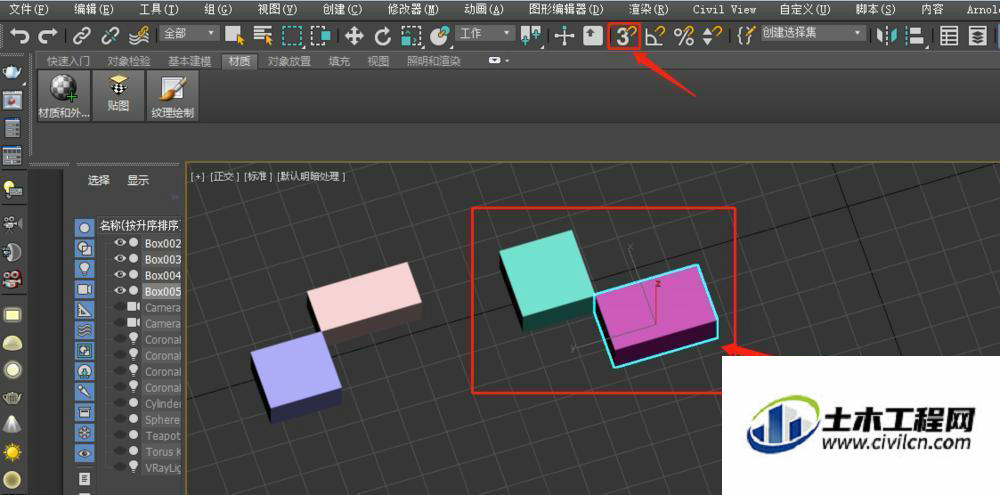The image size is (1000, 495).
Task: Activate the Select and Move tool
Action: pyautogui.click(x=354, y=36)
